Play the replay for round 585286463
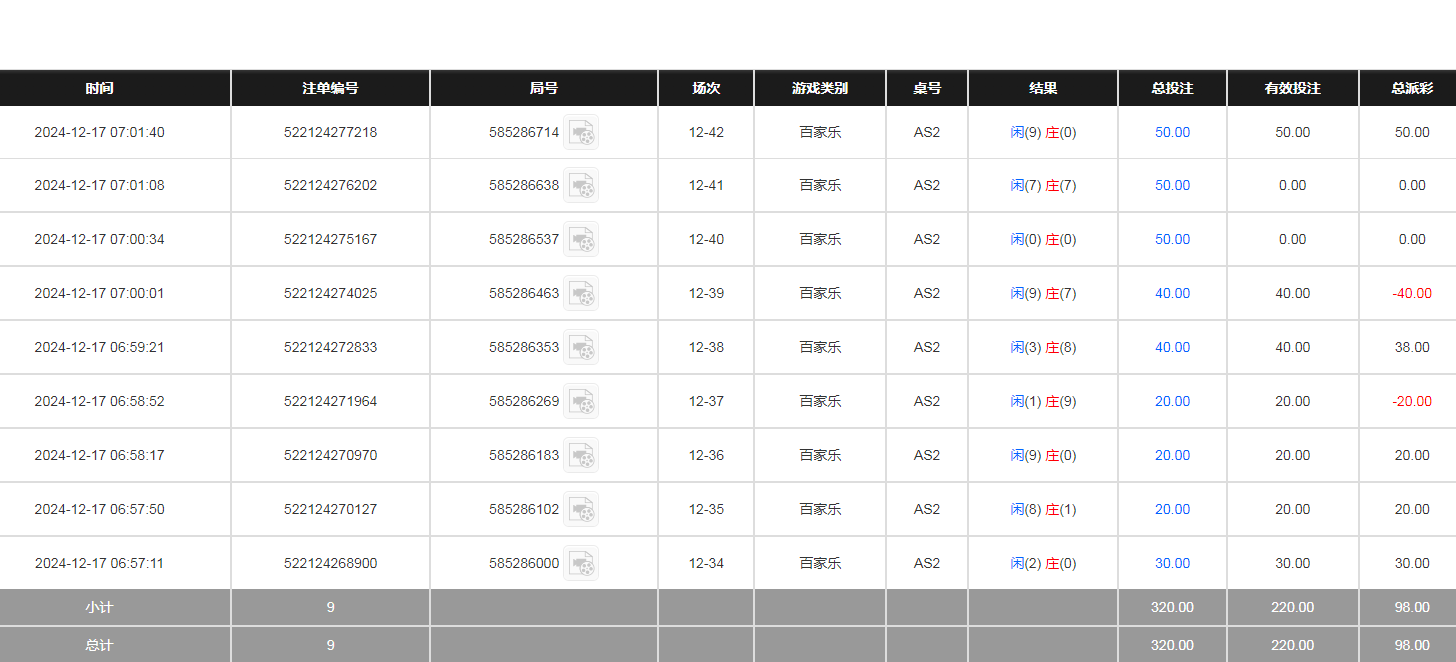The image size is (1456, 662). coord(580,293)
